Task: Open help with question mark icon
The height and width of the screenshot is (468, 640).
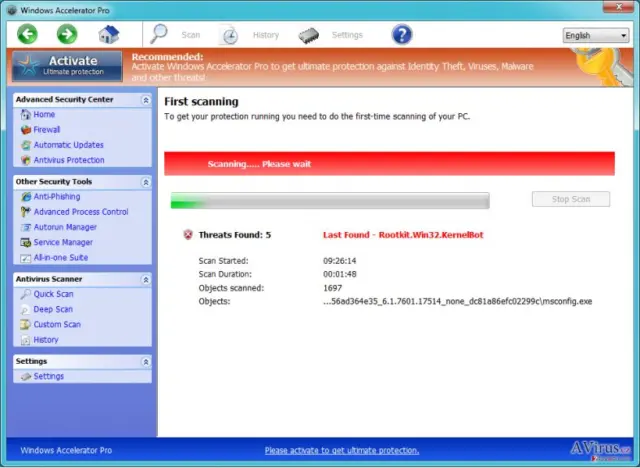Action: (402, 34)
